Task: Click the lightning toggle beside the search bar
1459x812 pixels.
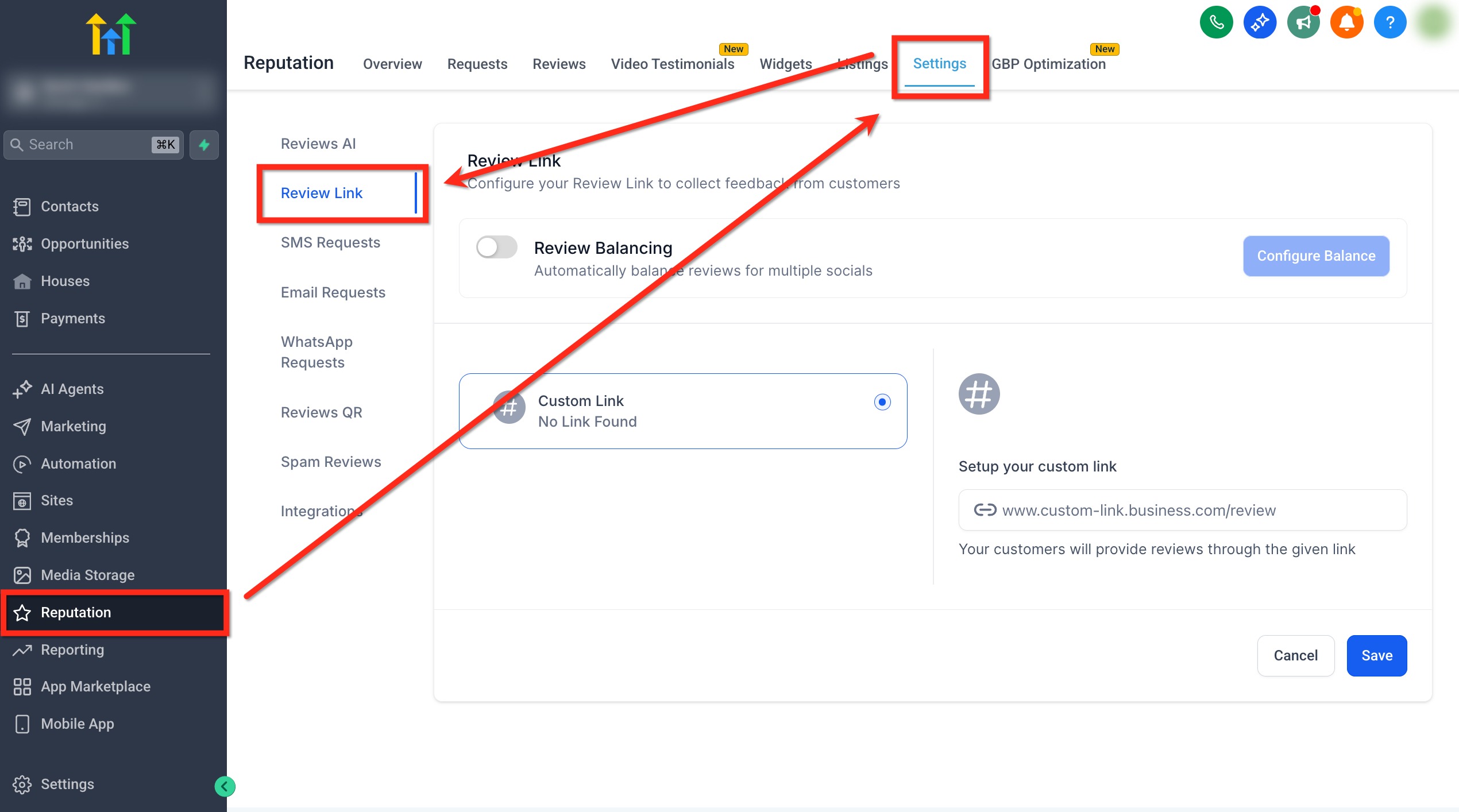Action: pyautogui.click(x=204, y=145)
